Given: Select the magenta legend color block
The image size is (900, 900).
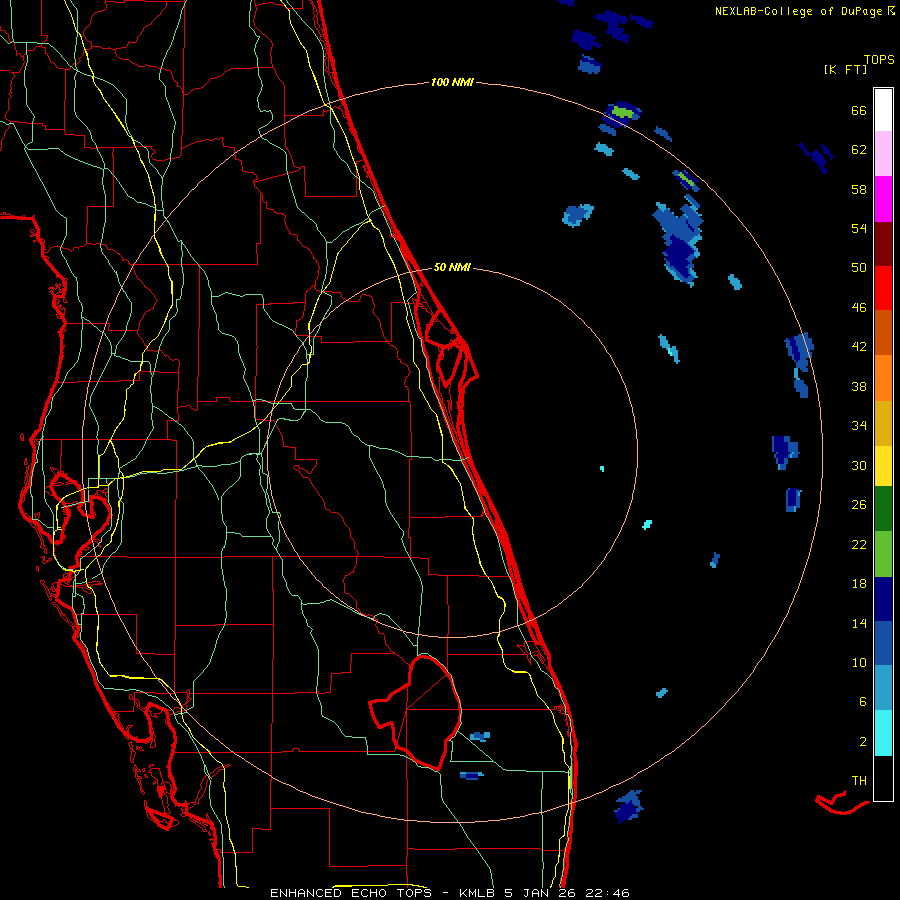Looking at the screenshot, I should (883, 199).
